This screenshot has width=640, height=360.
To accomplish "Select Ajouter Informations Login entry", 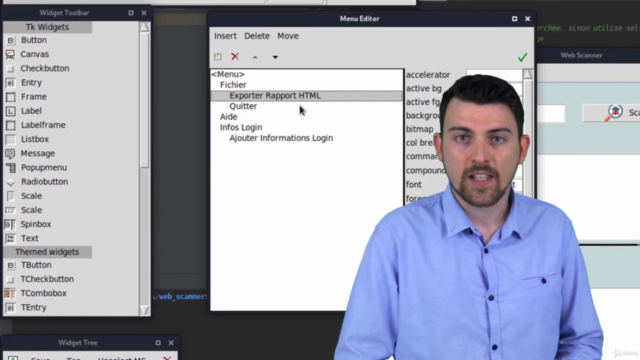I will click(281, 138).
